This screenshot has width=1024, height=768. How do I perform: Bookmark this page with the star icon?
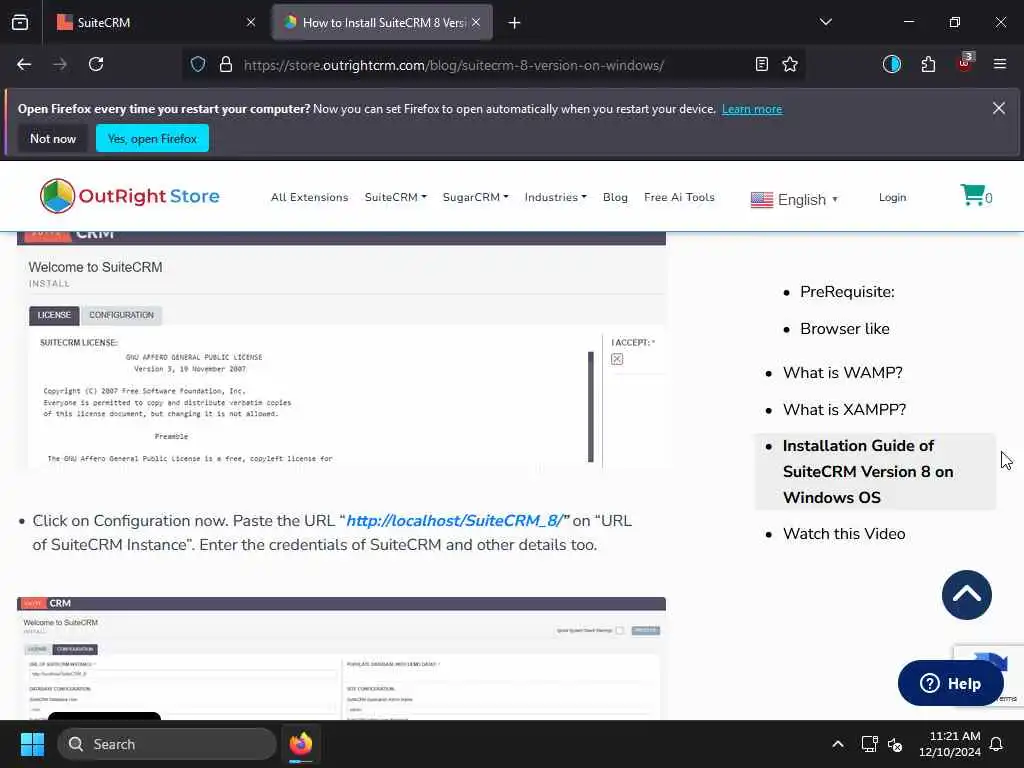(x=790, y=64)
